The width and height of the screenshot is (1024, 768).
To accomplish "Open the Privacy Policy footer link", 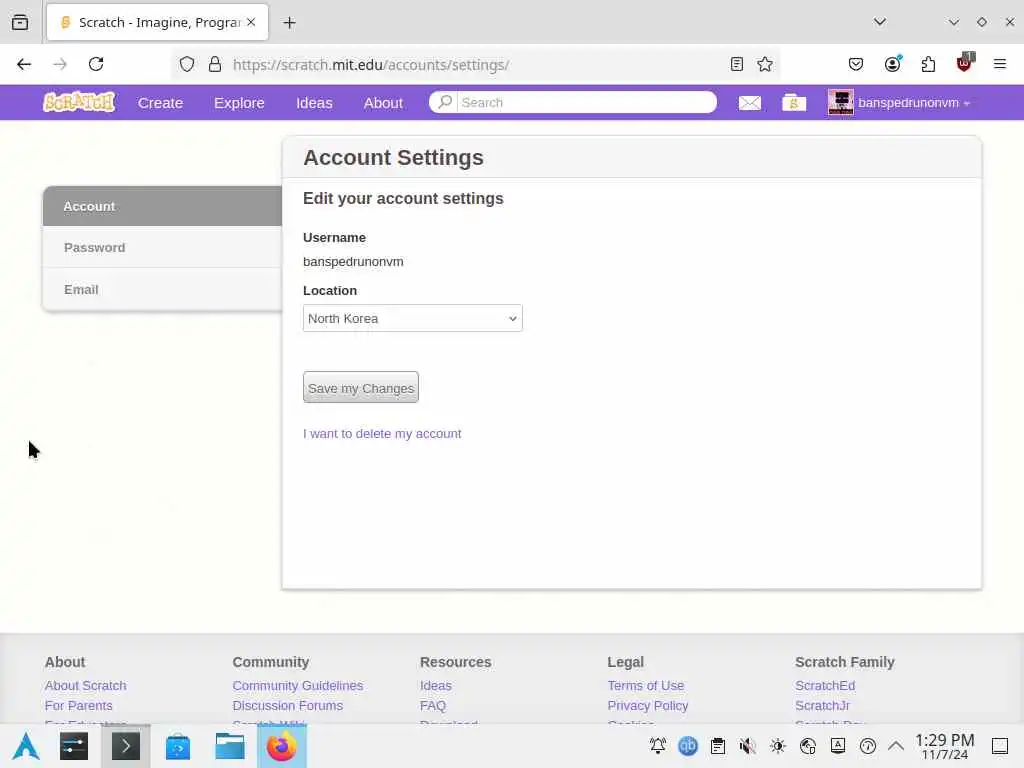I will point(648,705).
